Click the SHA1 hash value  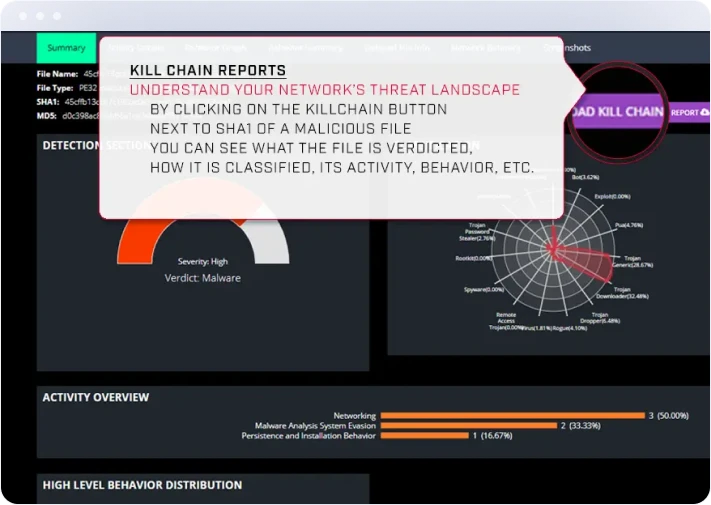pos(82,101)
